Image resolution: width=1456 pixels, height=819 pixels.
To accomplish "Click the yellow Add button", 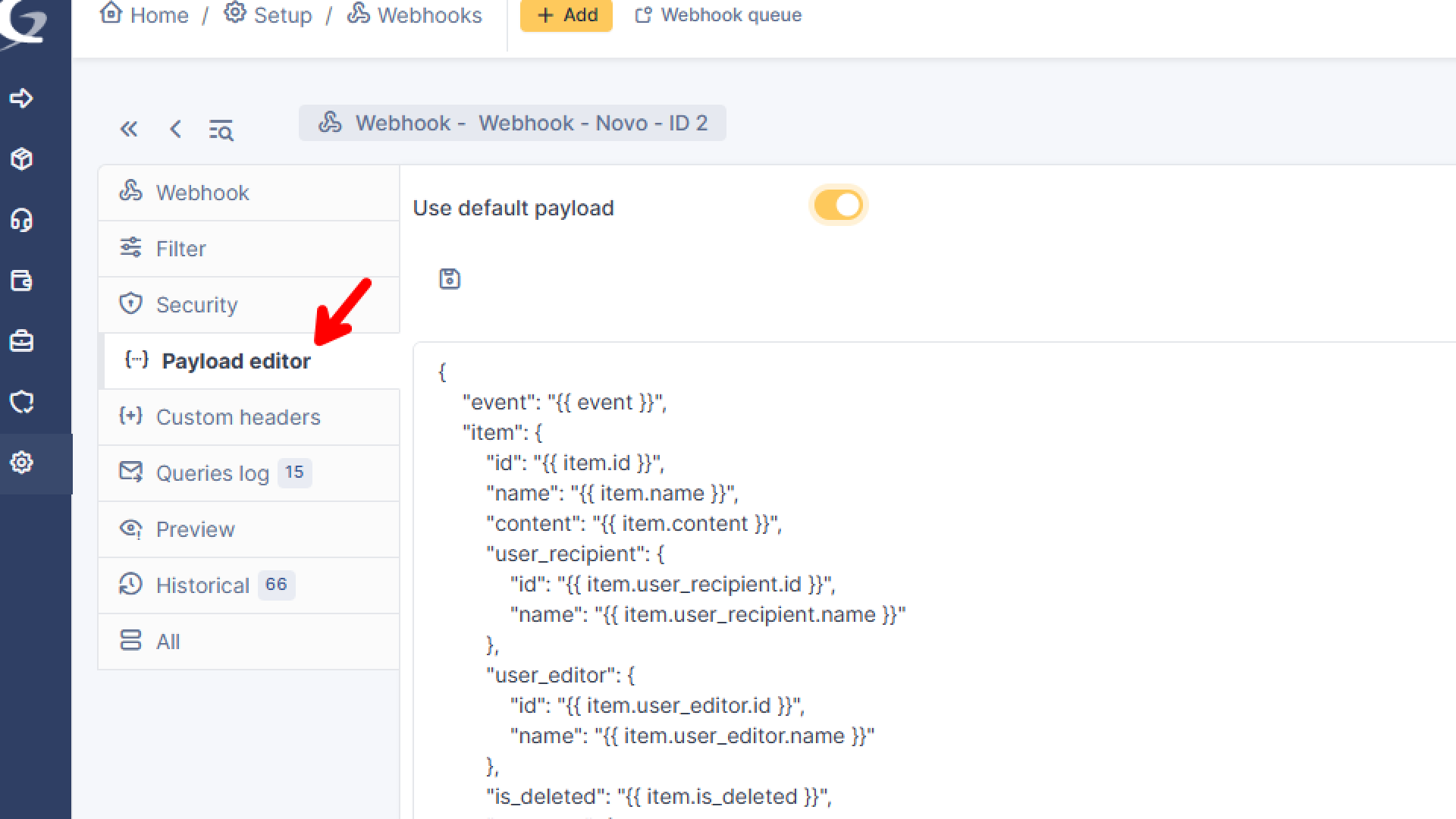I will tap(566, 15).
